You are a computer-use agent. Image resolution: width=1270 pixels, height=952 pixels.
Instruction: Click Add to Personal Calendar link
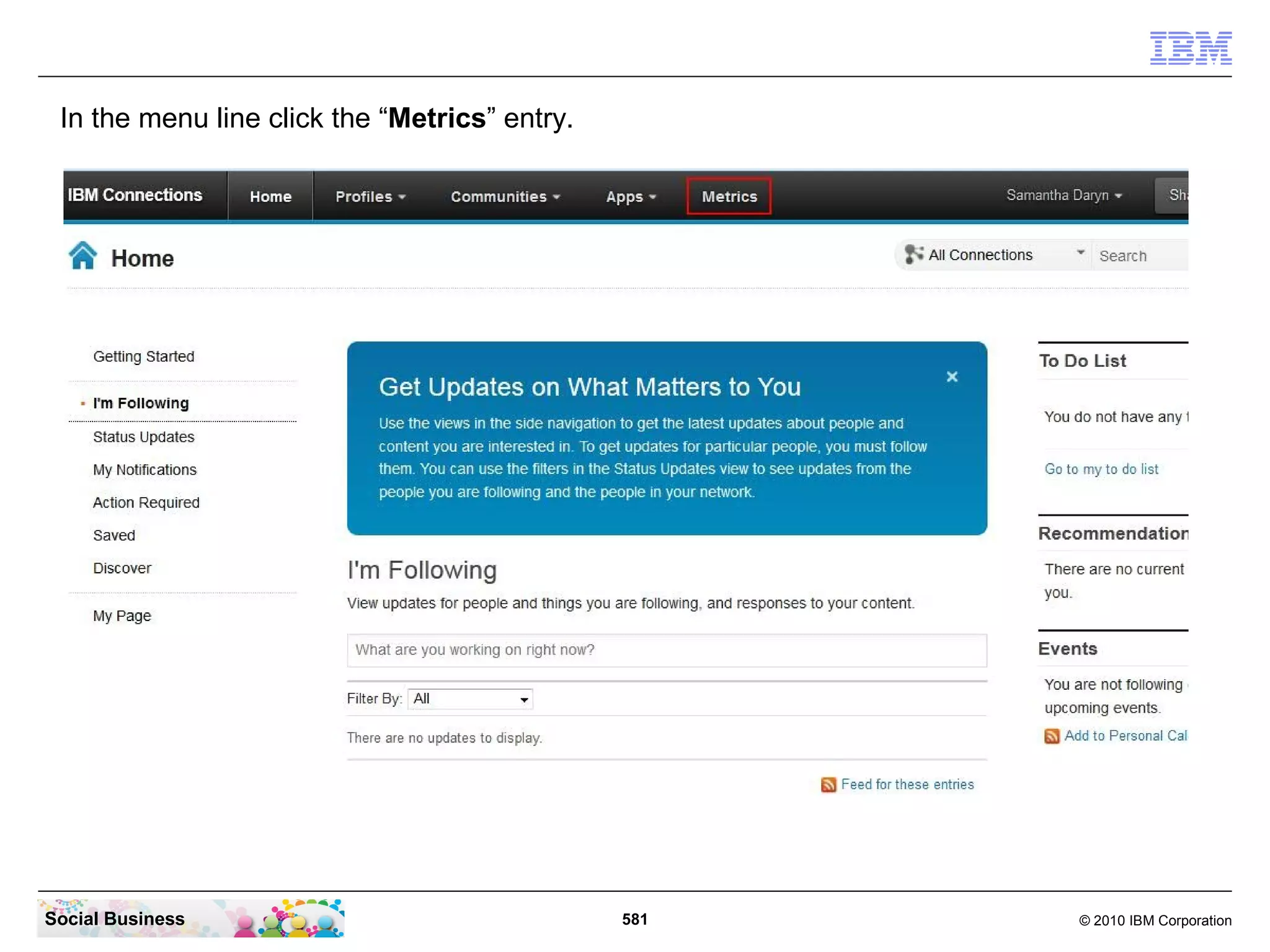click(x=1126, y=736)
